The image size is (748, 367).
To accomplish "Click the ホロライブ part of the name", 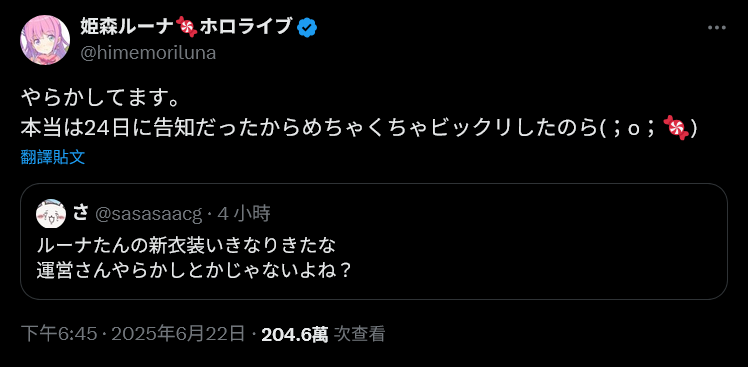I will (x=246, y=28).
